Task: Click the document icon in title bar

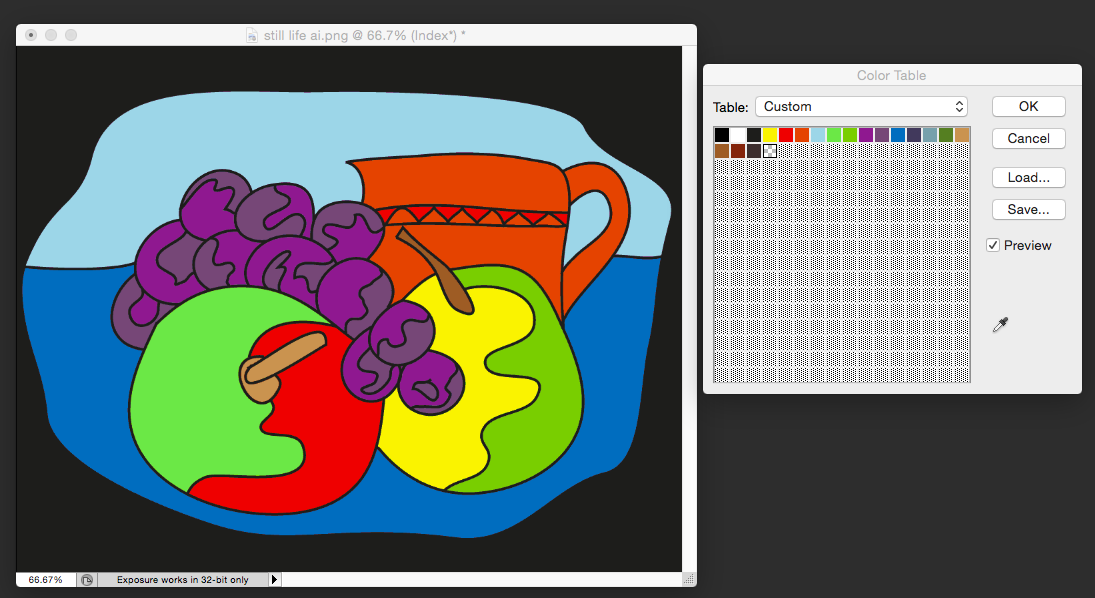Action: click(252, 35)
